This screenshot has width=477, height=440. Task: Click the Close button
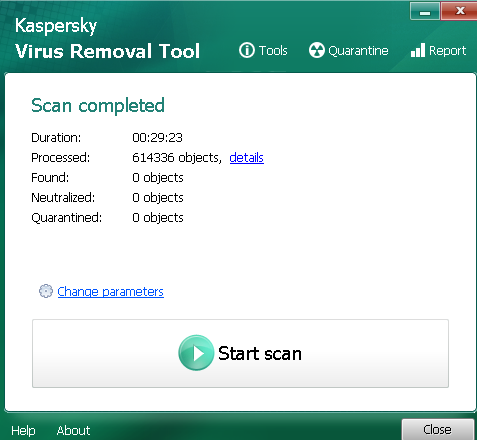438,429
